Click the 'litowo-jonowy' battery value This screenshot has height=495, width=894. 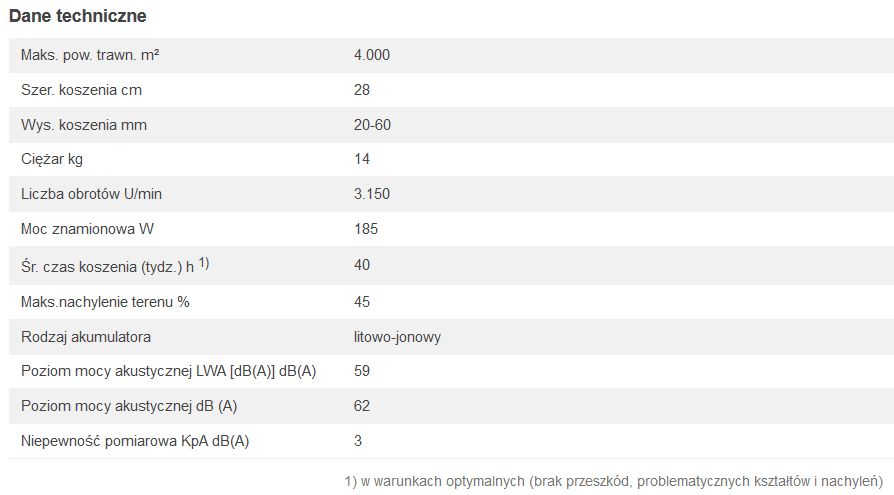(397, 337)
